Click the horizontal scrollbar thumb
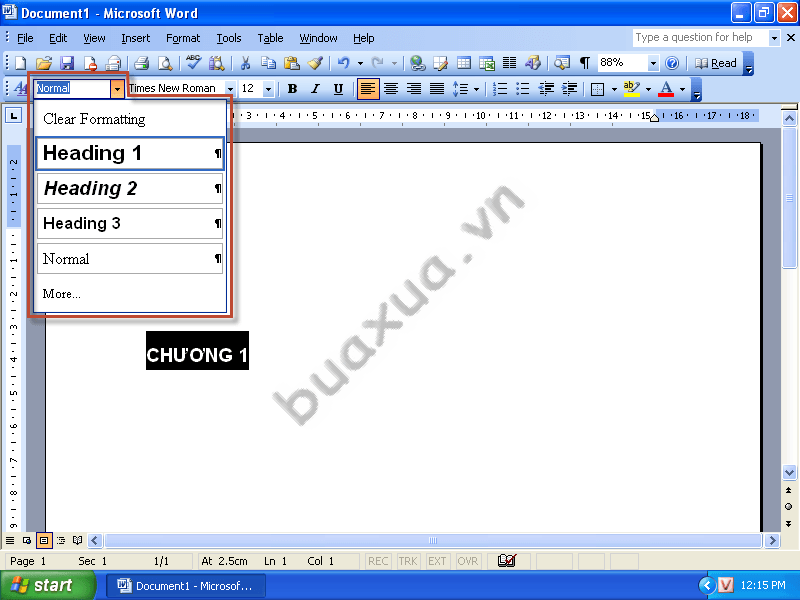 click(x=433, y=540)
